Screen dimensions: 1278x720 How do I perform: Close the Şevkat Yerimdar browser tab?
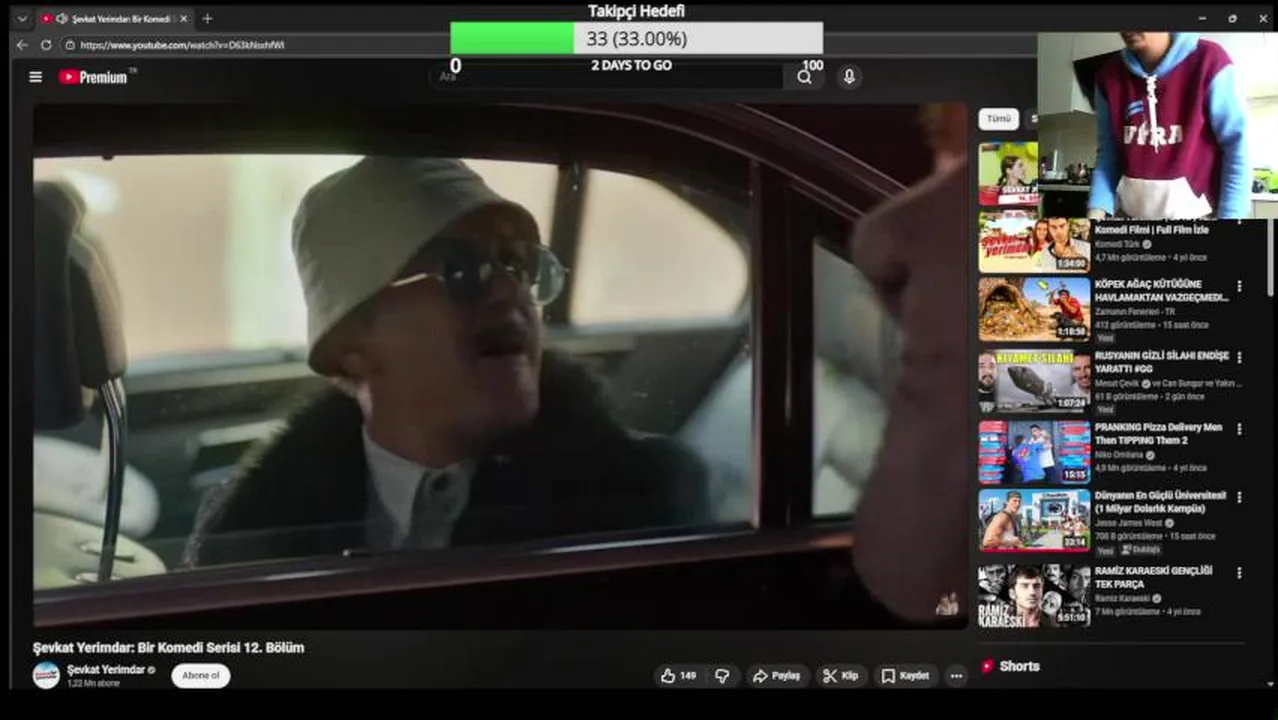click(183, 18)
